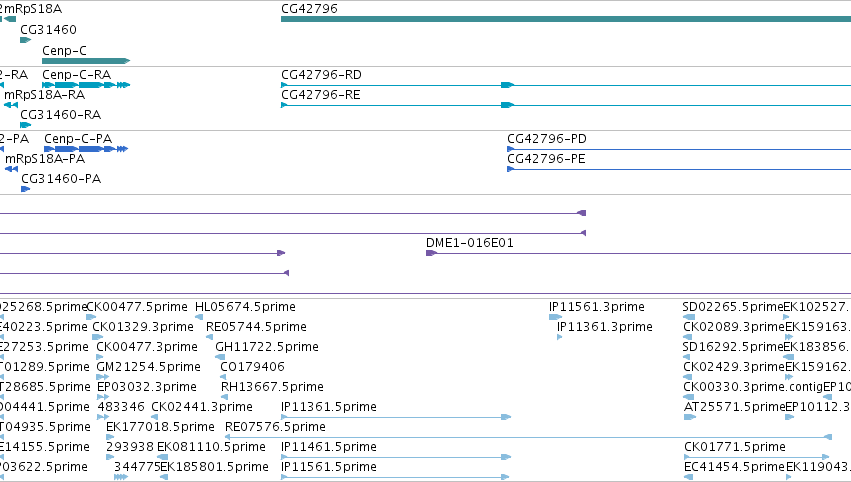Click the Cenp-C gene feature
Viewport: 851px width, 482px height.
[86, 61]
